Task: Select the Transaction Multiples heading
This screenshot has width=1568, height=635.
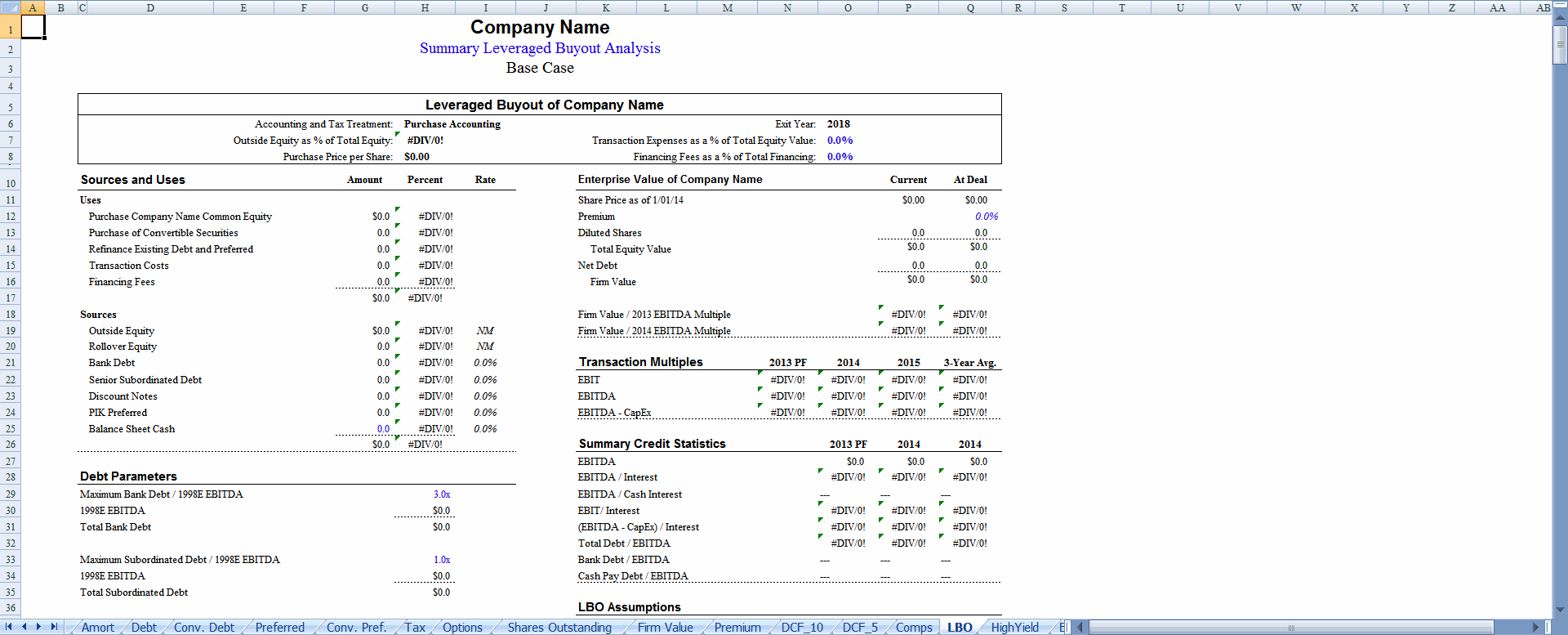Action: click(x=641, y=362)
